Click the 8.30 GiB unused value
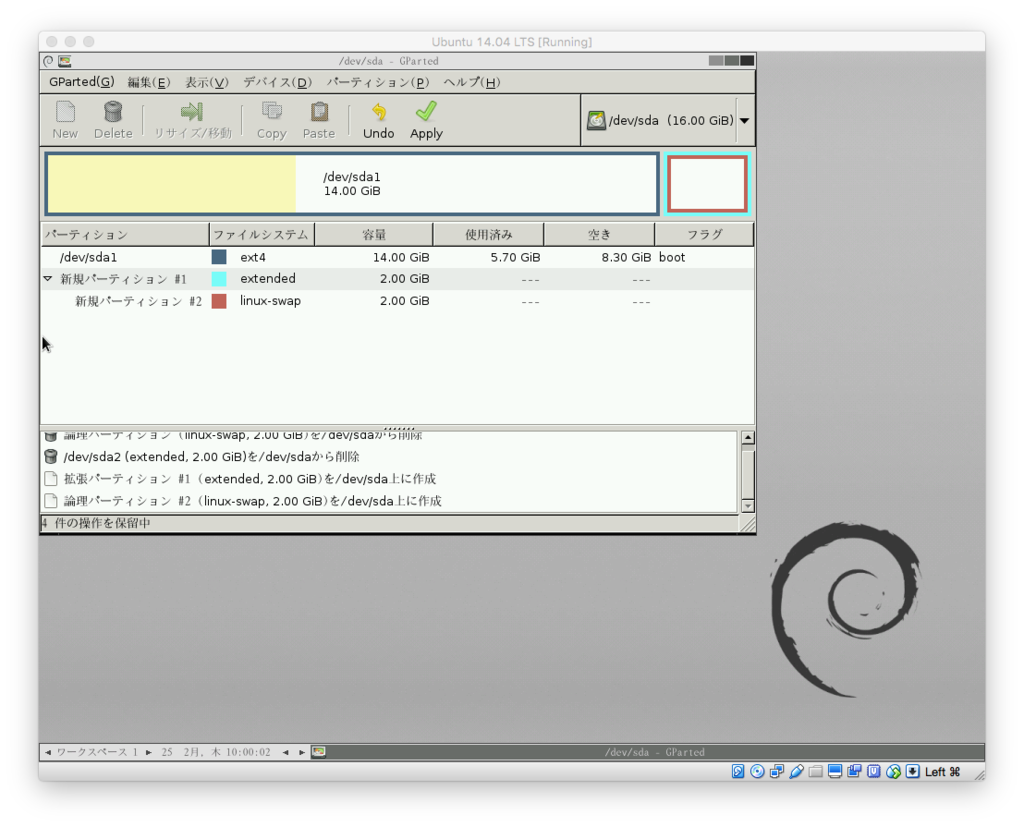 coord(626,257)
